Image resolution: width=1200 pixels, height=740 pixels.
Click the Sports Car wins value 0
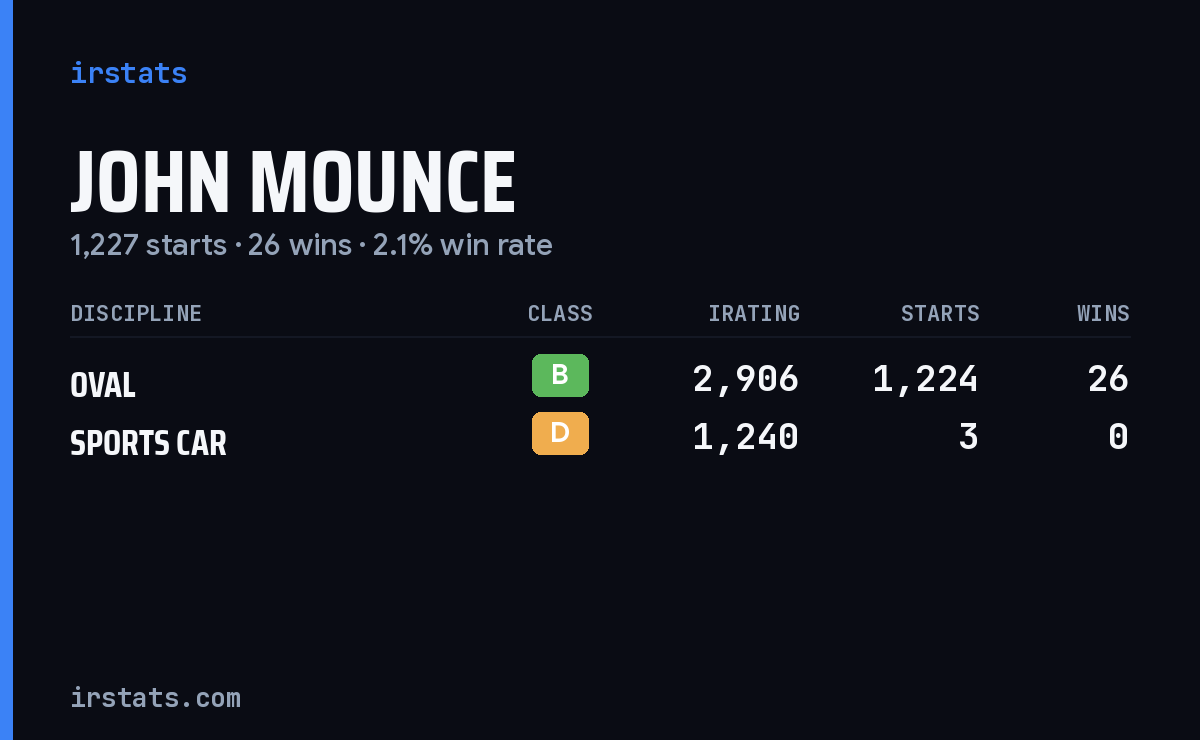[x=1119, y=437]
